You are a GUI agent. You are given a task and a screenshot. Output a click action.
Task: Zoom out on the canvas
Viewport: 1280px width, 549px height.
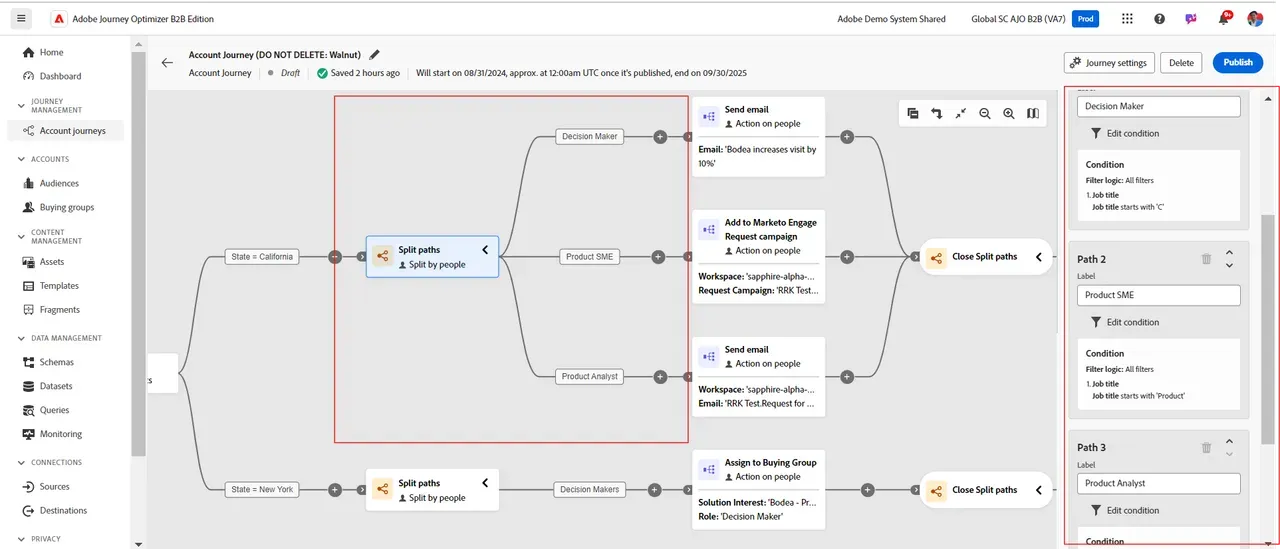pos(985,113)
